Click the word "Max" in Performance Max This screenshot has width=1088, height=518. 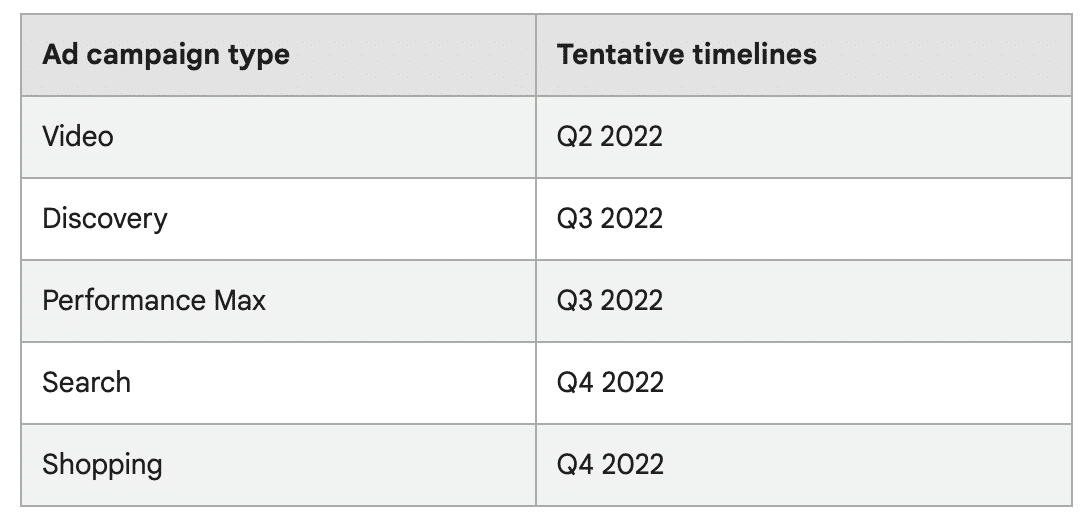coord(238,300)
